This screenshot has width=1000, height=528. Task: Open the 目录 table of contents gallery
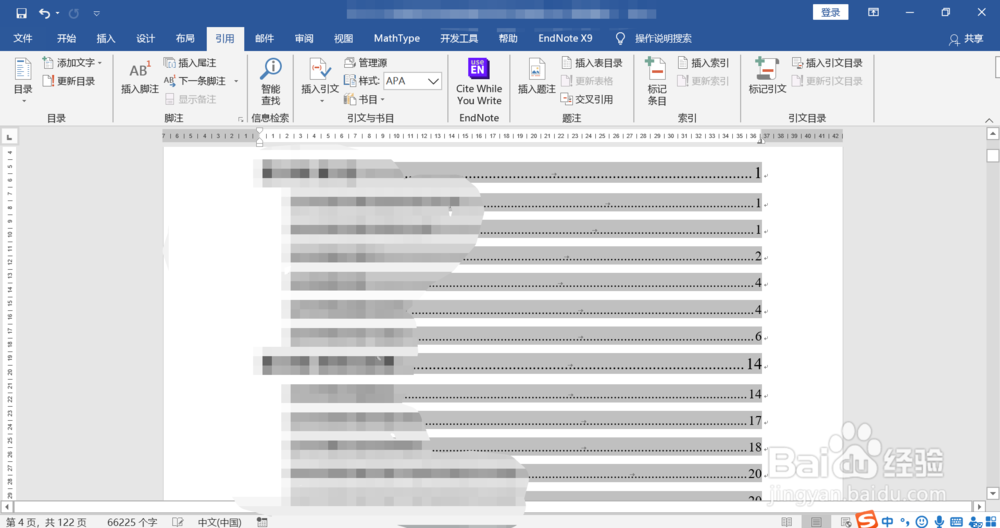[x=23, y=82]
